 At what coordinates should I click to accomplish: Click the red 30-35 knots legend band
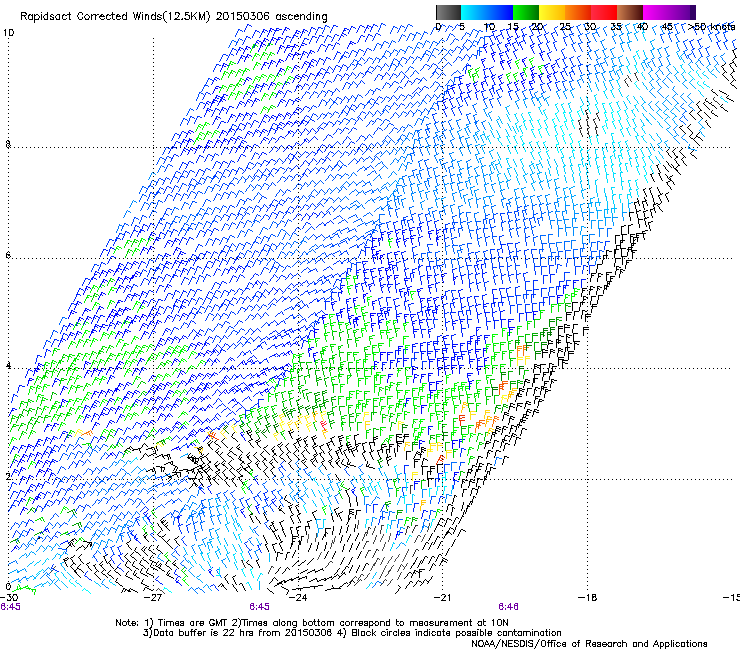604,12
